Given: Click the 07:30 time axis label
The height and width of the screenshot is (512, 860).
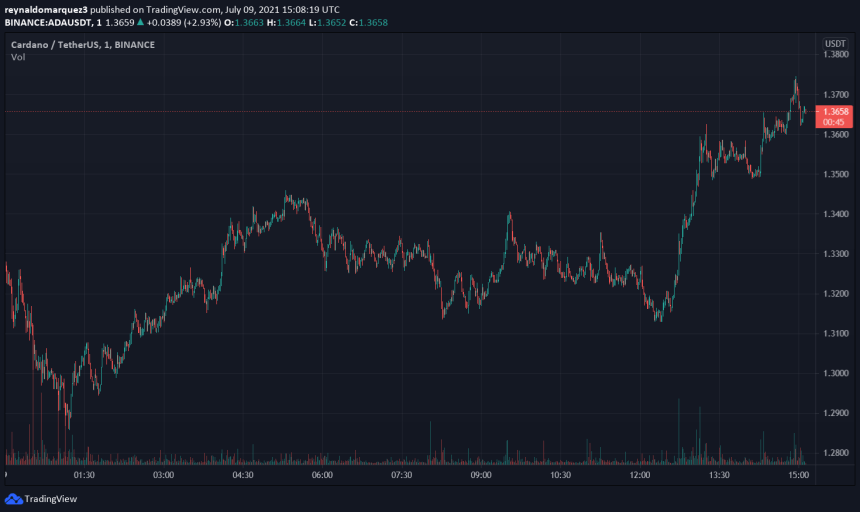Looking at the screenshot, I should click(401, 475).
